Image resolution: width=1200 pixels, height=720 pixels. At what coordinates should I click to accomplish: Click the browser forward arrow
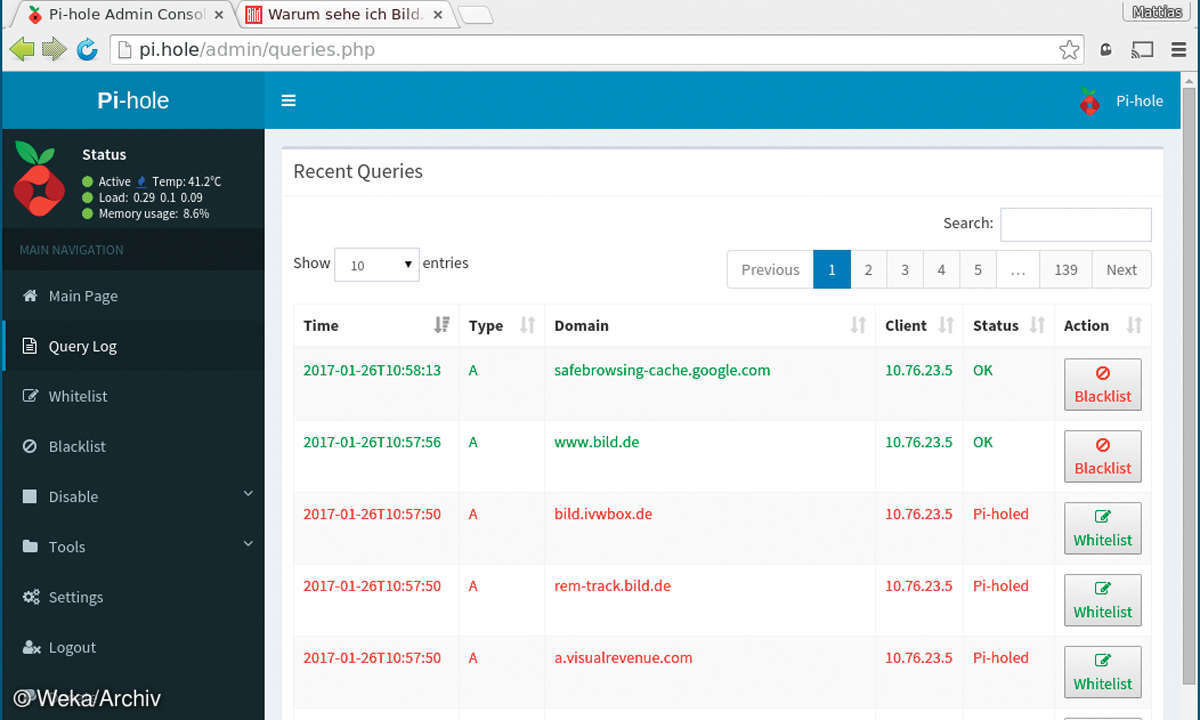click(x=54, y=49)
